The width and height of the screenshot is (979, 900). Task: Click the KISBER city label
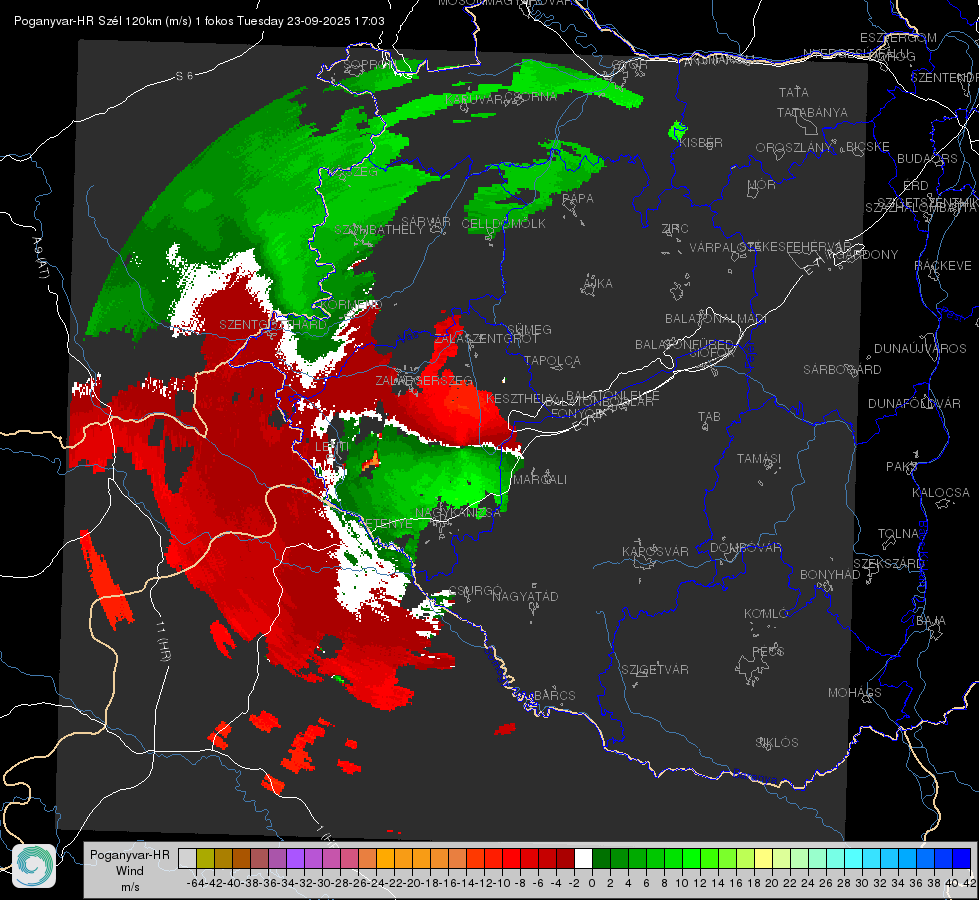tap(701, 142)
